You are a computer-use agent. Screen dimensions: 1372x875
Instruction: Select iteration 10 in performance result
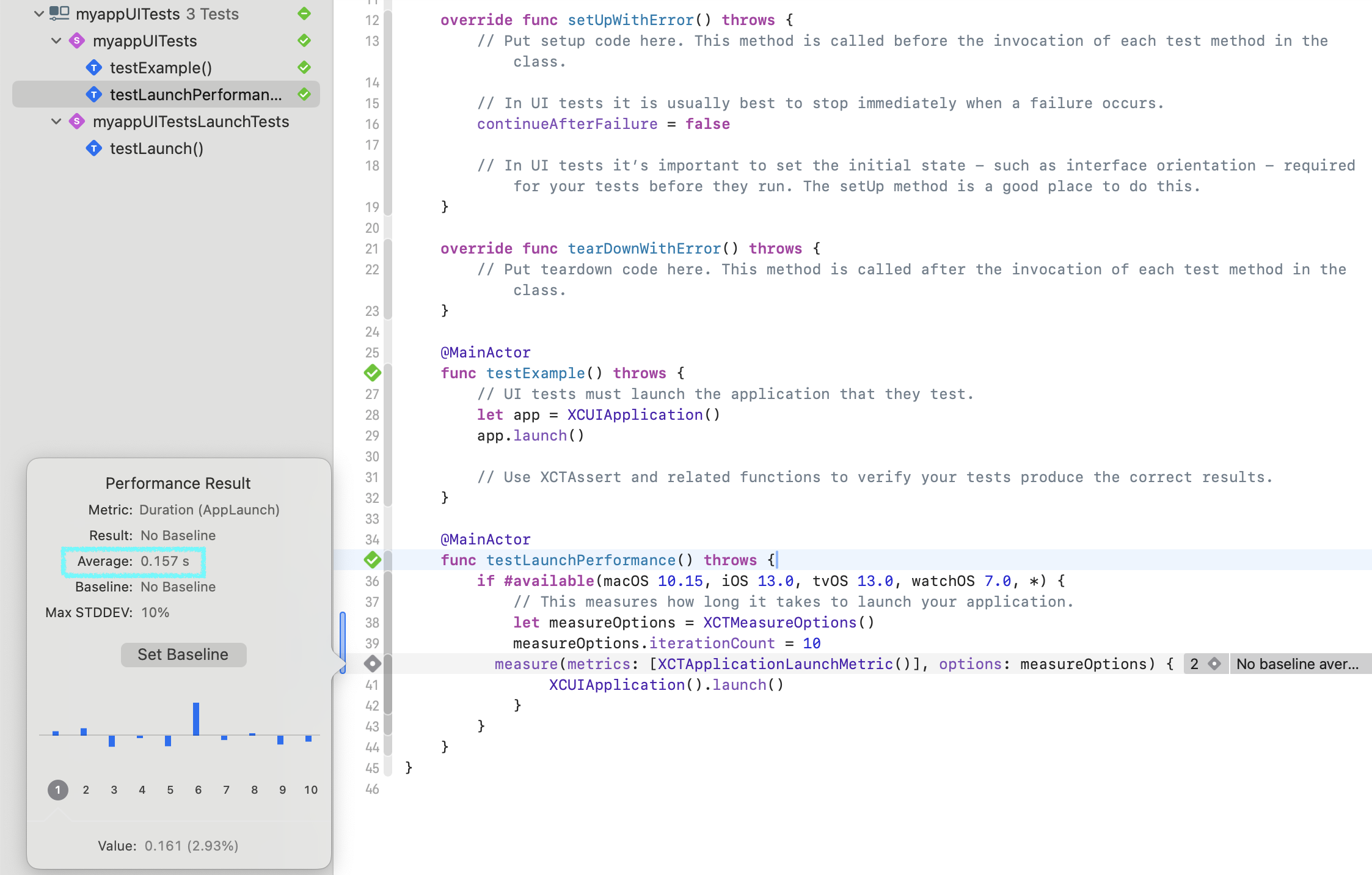tap(311, 790)
